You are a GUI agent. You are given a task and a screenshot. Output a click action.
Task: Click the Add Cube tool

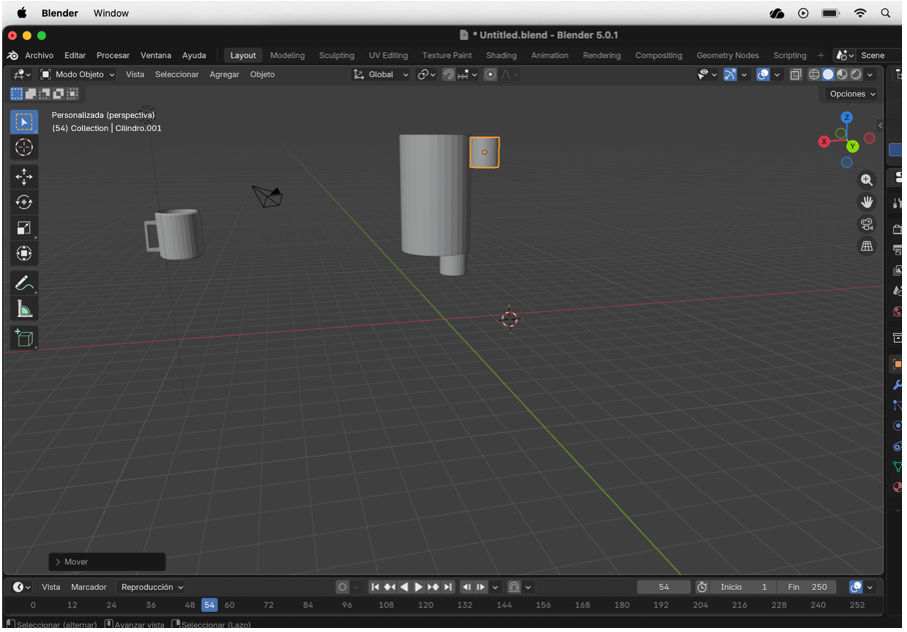24,338
